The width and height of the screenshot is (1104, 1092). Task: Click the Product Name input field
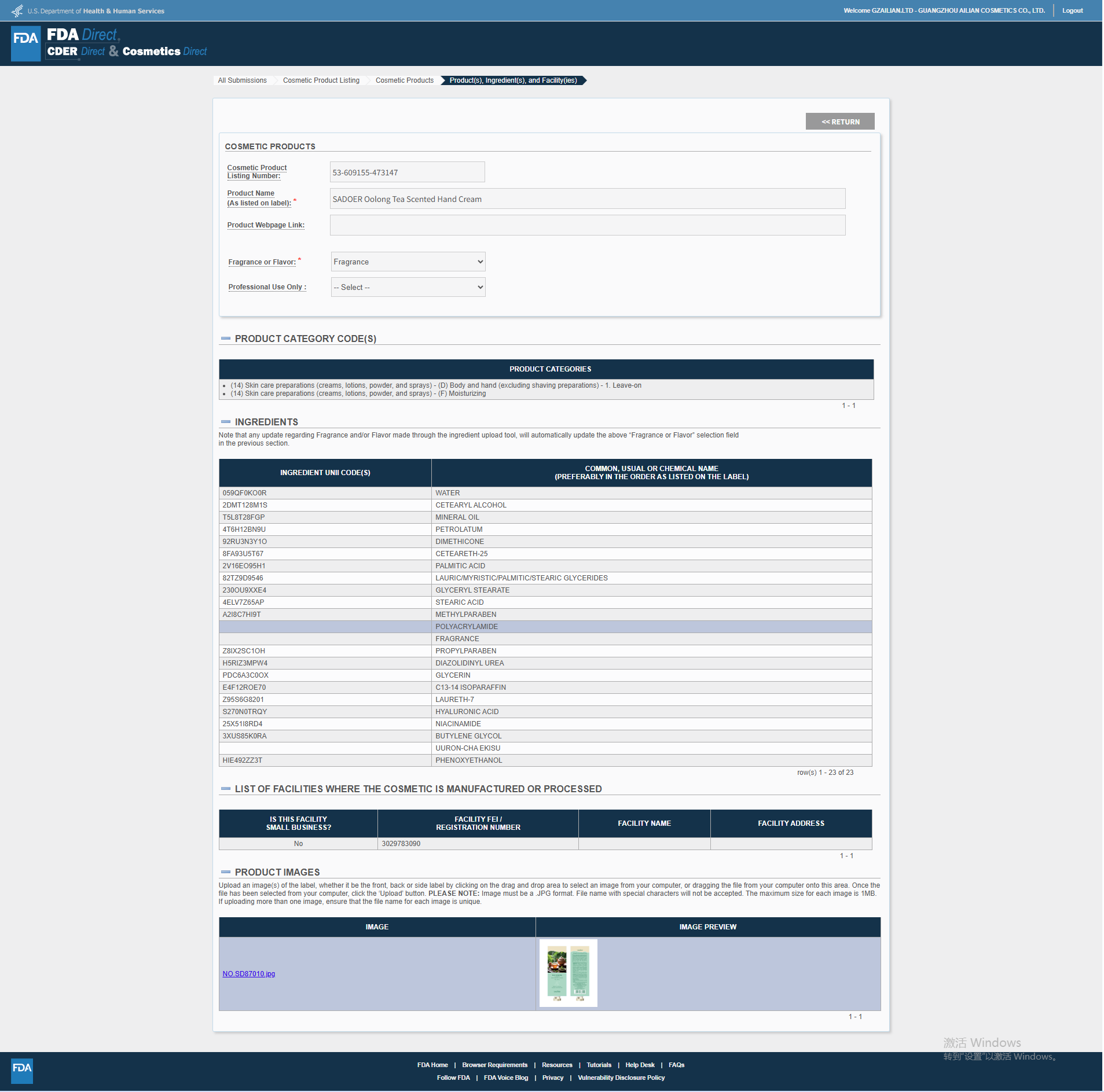click(587, 198)
